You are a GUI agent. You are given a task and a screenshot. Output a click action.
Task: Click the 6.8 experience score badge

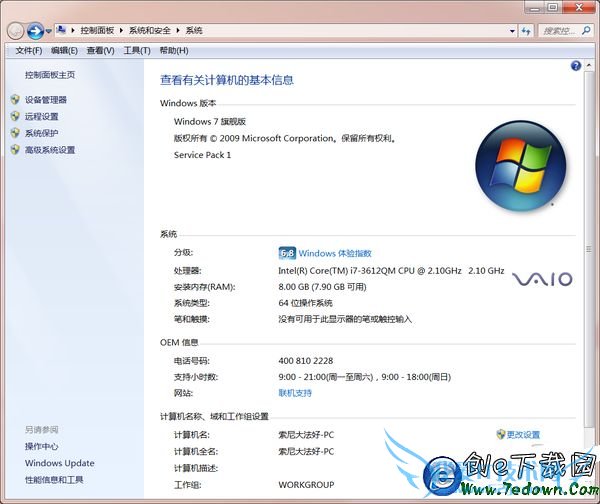click(x=287, y=253)
